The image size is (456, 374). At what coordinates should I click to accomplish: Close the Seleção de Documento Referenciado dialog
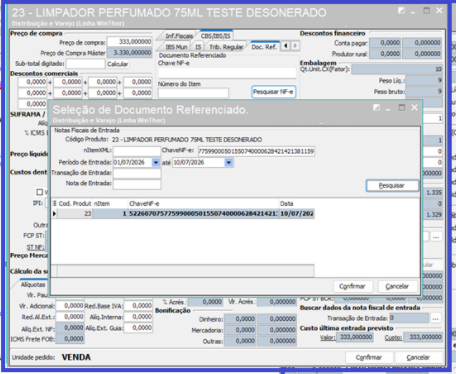click(x=414, y=108)
